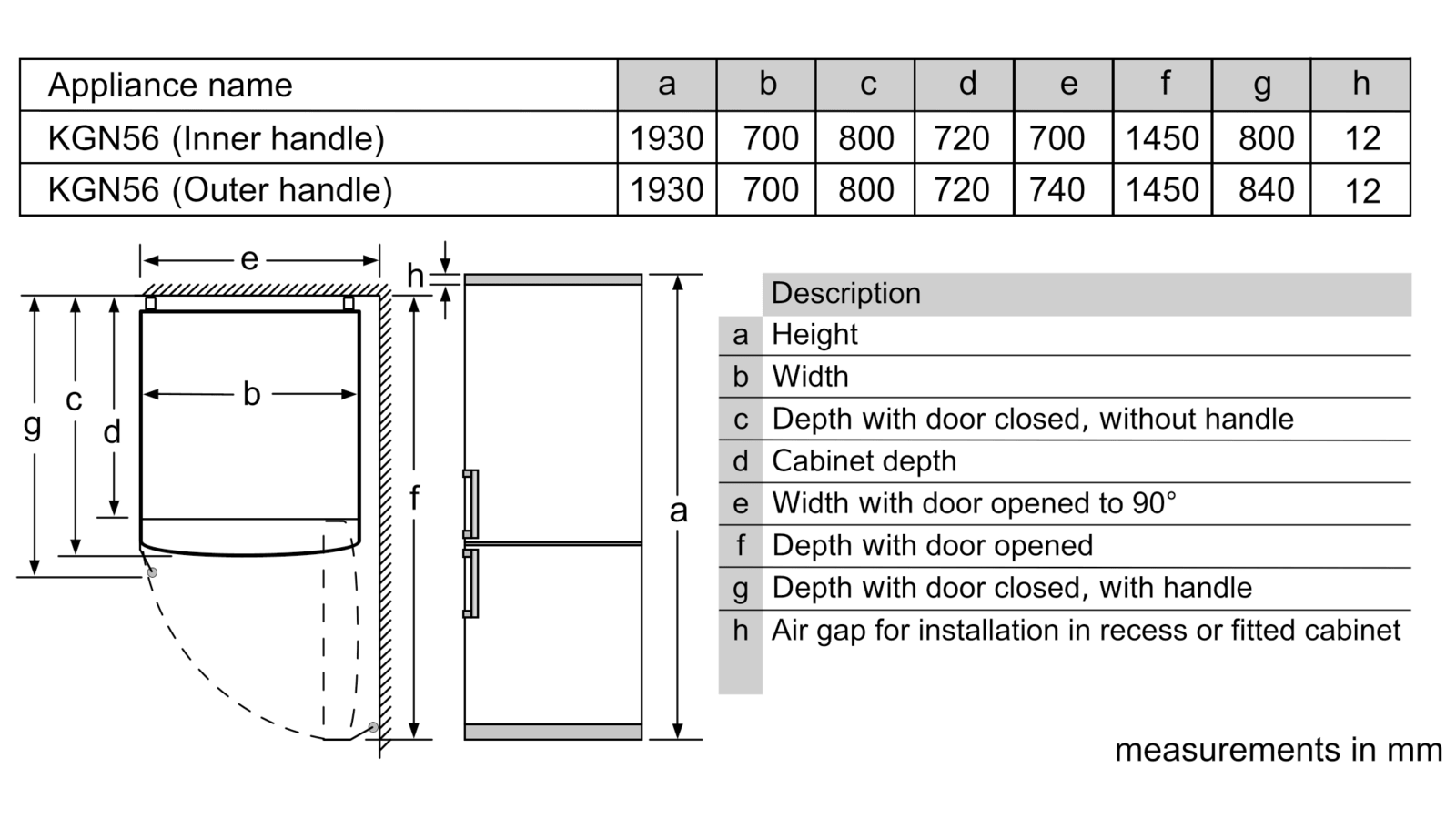
Task: Click column header 'e' in the dimensions table
Action: 1064,85
